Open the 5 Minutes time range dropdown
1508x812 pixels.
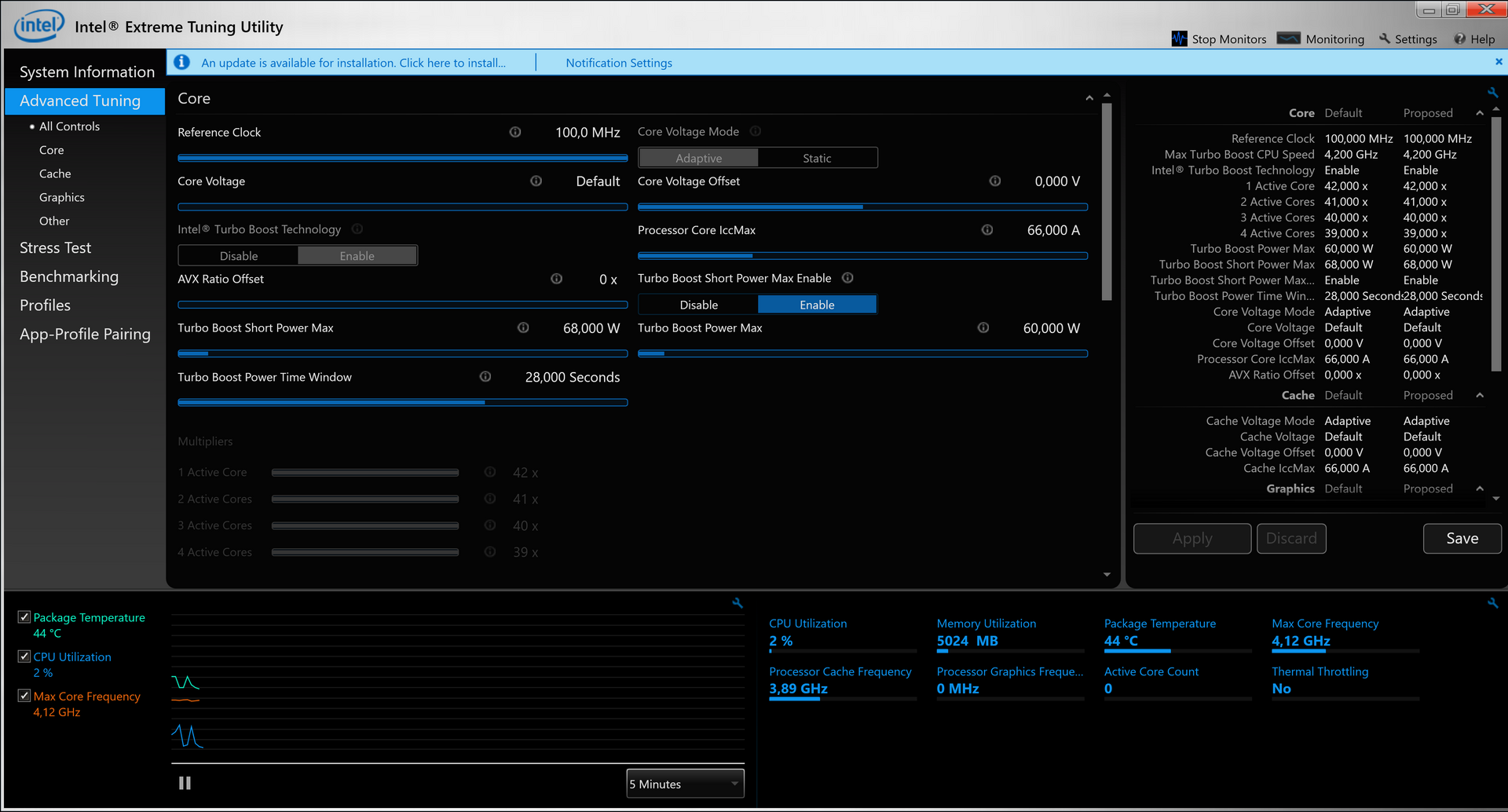(x=685, y=784)
